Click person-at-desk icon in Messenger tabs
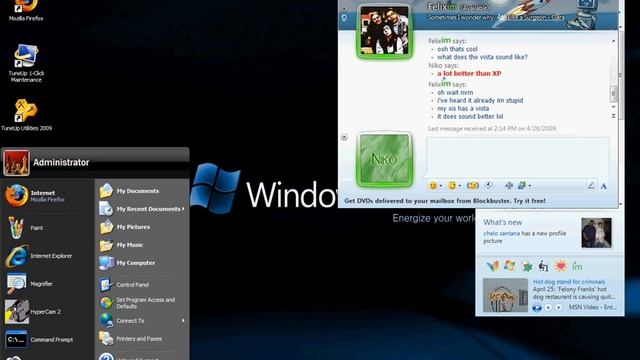This screenshot has height=360, width=640. point(543,266)
